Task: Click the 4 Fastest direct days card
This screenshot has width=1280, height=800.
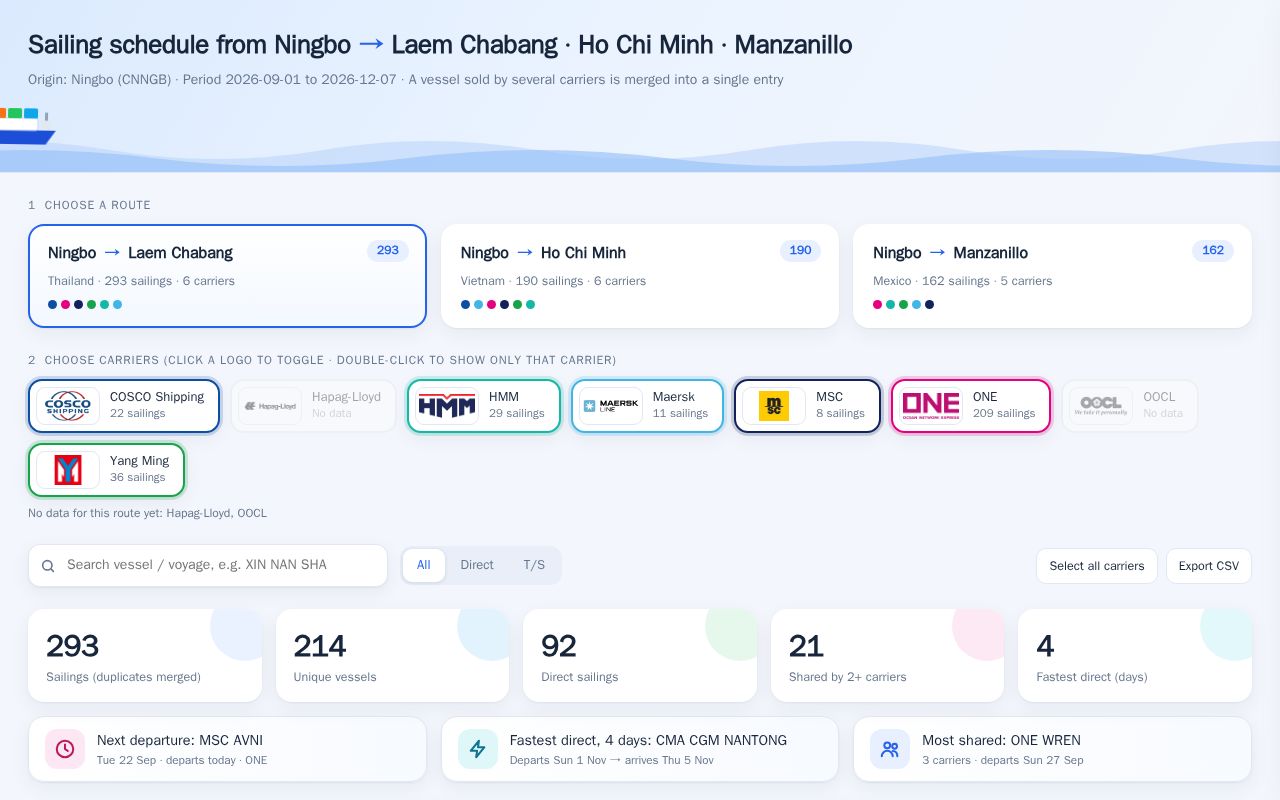Action: (x=1135, y=656)
